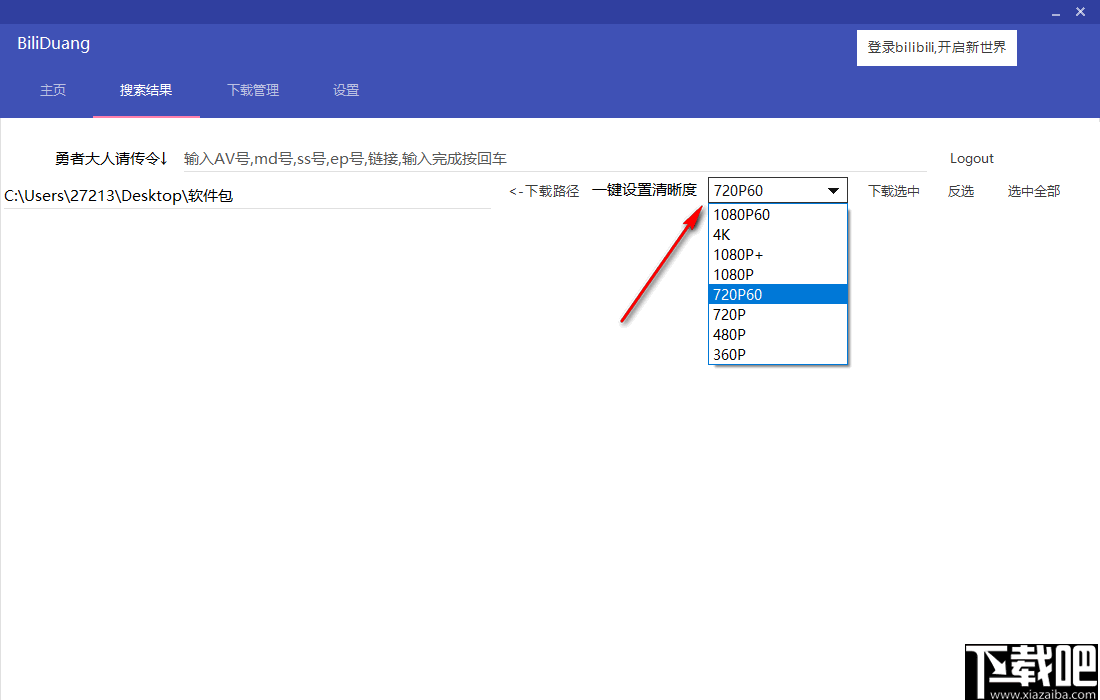Select the 360P resolution option

(729, 354)
